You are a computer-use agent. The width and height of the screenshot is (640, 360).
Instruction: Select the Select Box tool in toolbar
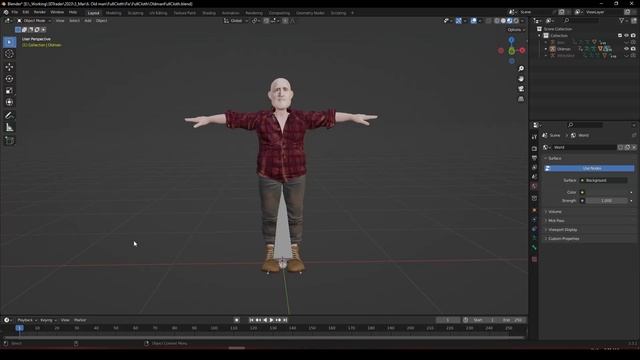tap(9, 42)
